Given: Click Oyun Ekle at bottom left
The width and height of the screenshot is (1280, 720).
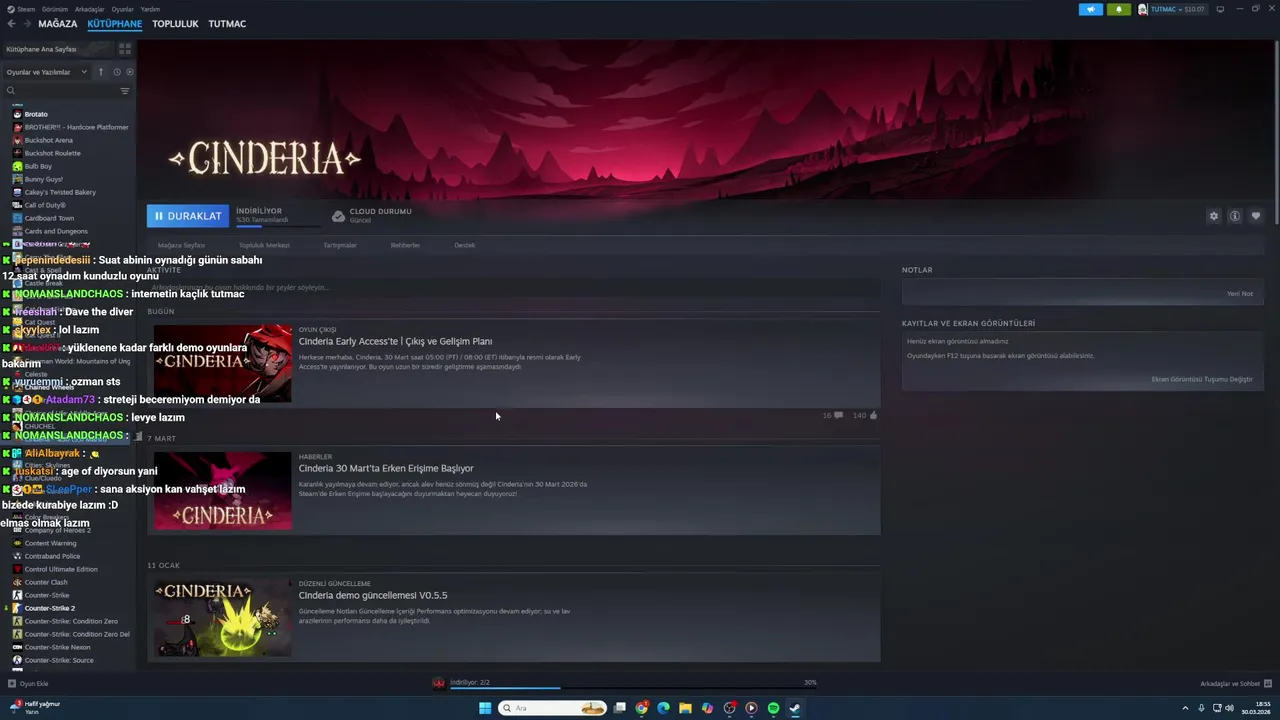Looking at the screenshot, I should tap(28, 684).
